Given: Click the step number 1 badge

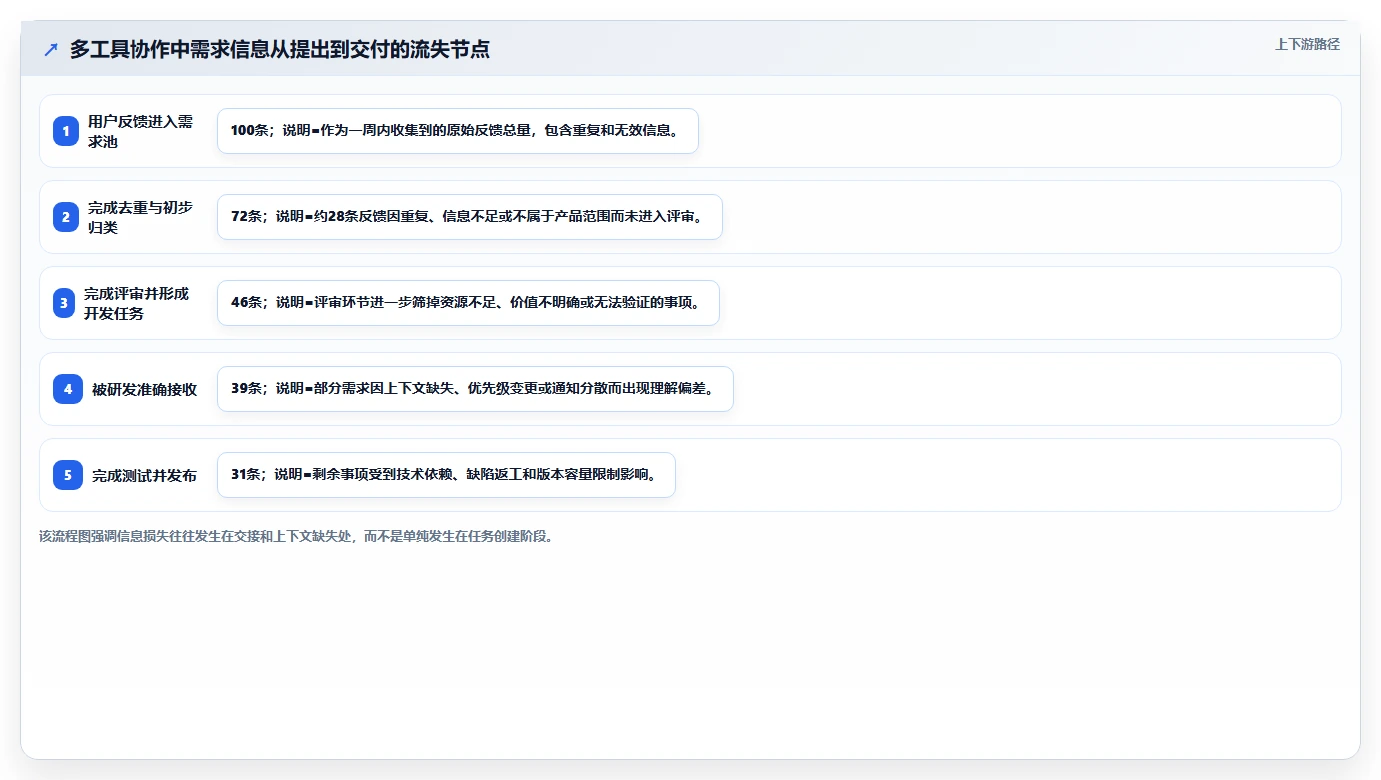Looking at the screenshot, I should click(x=66, y=131).
